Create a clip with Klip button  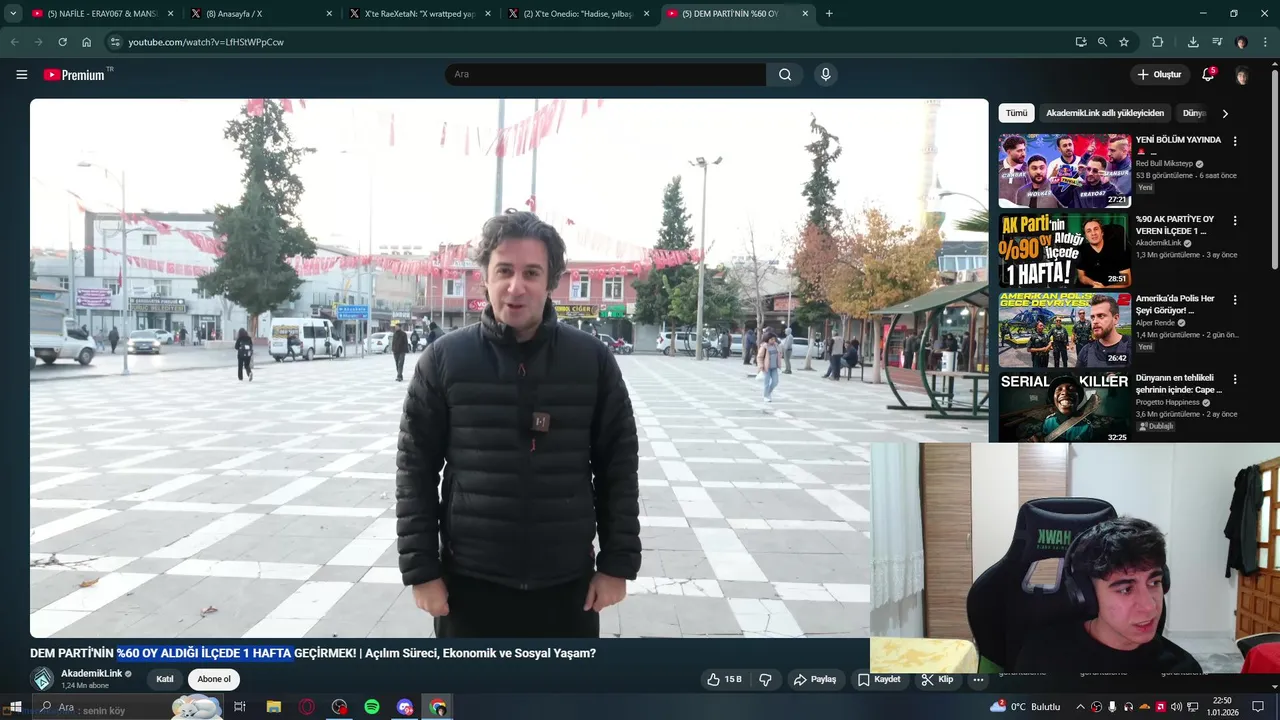[x=937, y=679]
